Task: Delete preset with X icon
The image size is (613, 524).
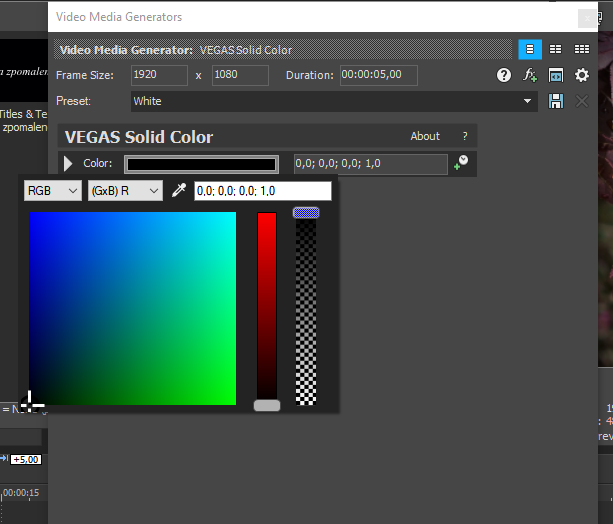Action: (x=582, y=101)
